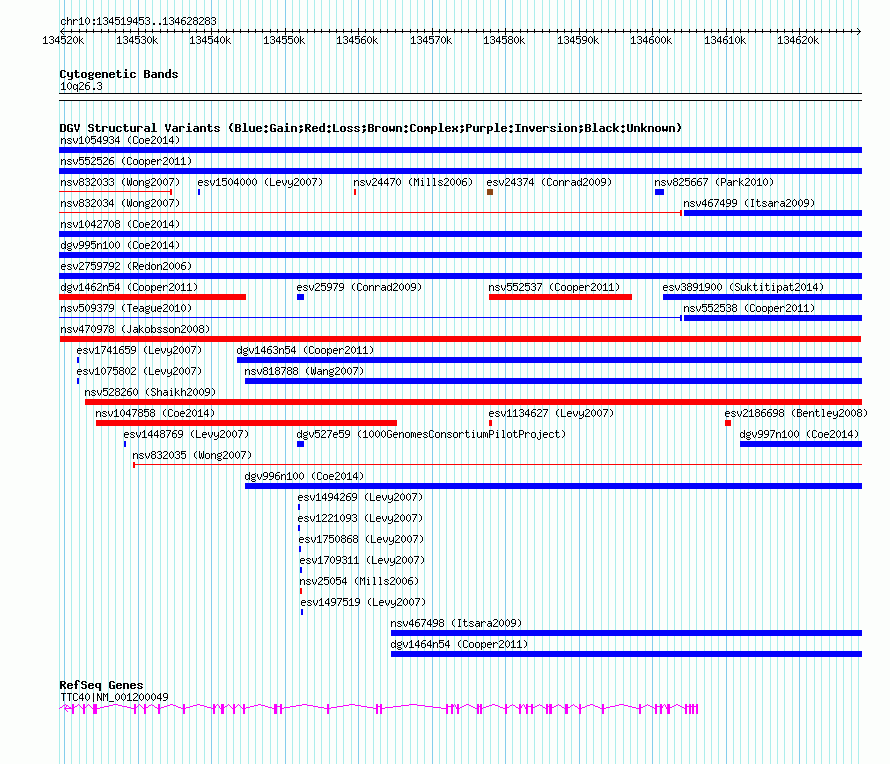Viewport: 890px width, 764px height.
Task: Select nsv25054 (Mills2006) variant
Action: (x=359, y=581)
